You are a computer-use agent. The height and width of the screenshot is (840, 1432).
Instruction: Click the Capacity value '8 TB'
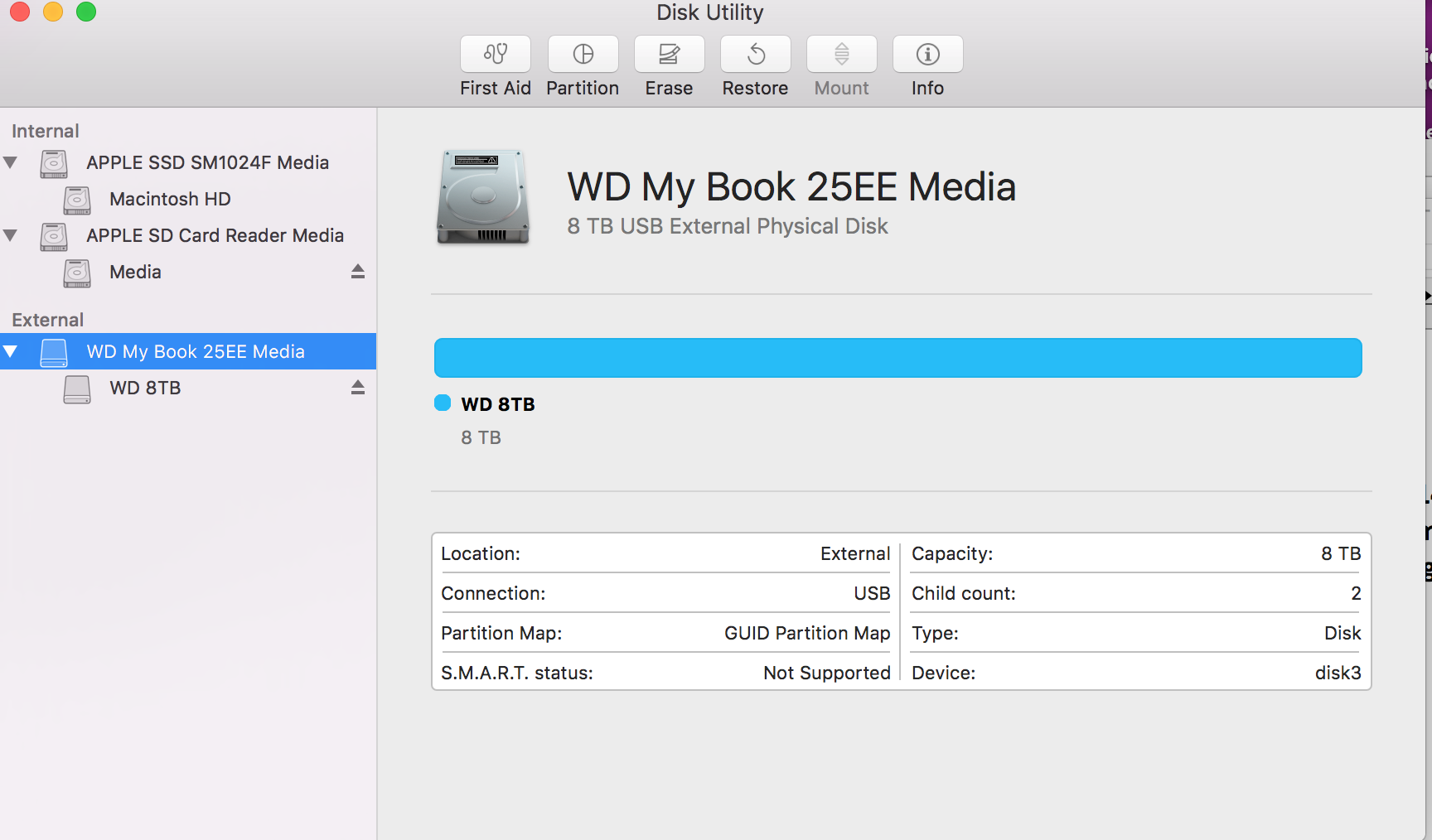click(1341, 553)
